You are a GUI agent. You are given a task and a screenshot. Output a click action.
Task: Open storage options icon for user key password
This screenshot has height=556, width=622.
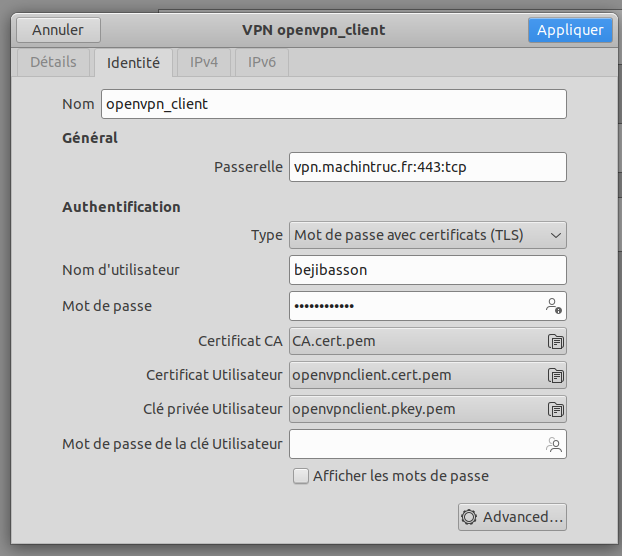click(554, 445)
